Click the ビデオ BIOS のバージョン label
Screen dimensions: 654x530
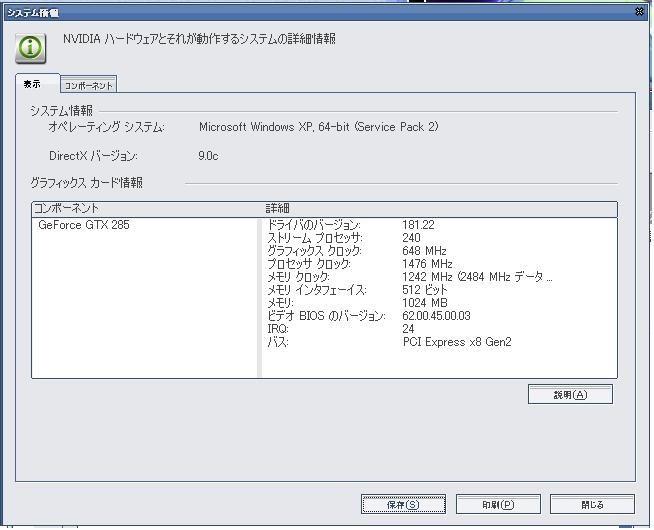pos(326,316)
